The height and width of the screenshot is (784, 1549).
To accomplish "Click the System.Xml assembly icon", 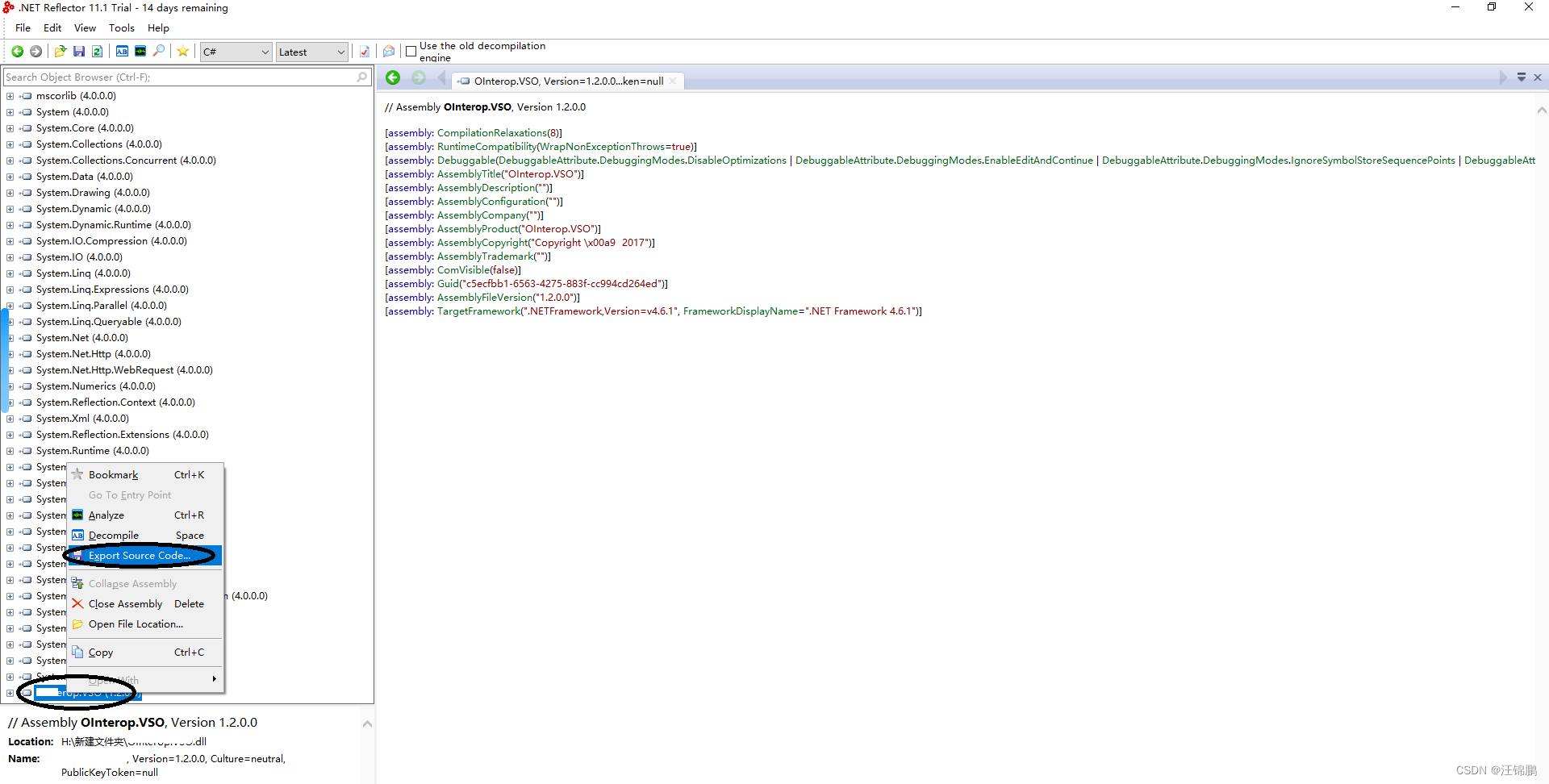I will 26,419.
